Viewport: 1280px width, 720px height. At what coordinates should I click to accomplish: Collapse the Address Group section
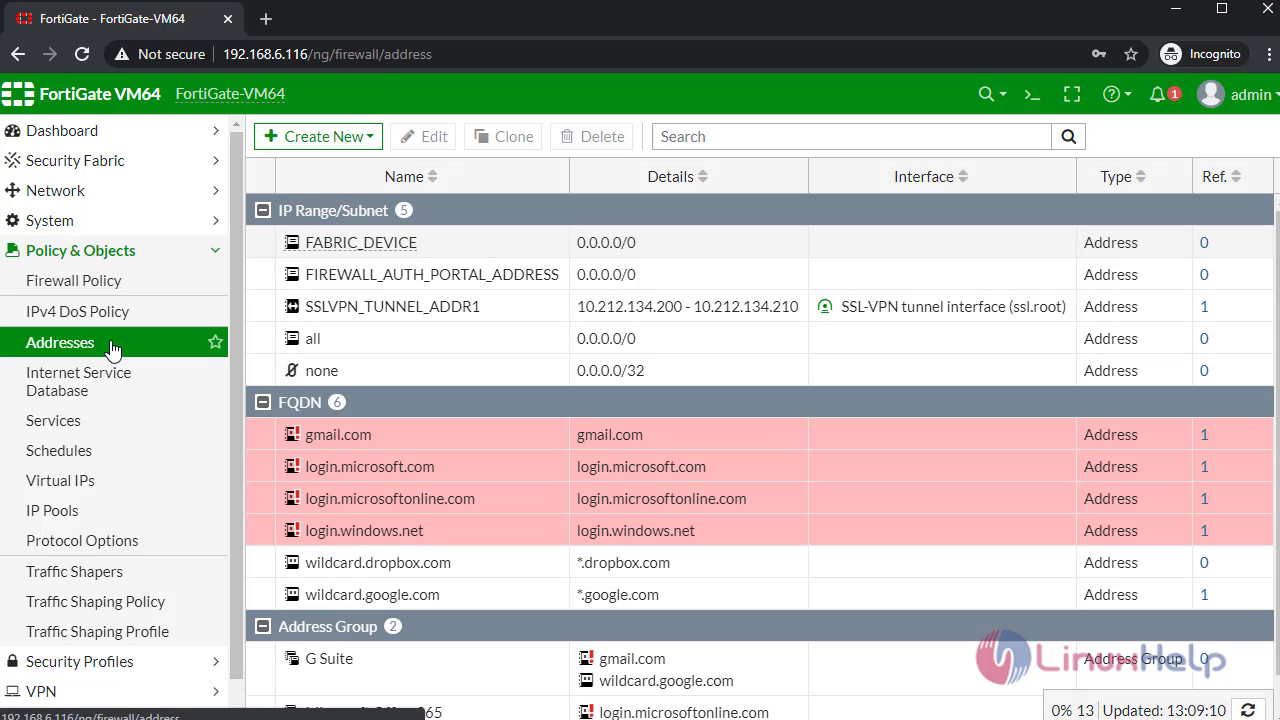point(263,626)
